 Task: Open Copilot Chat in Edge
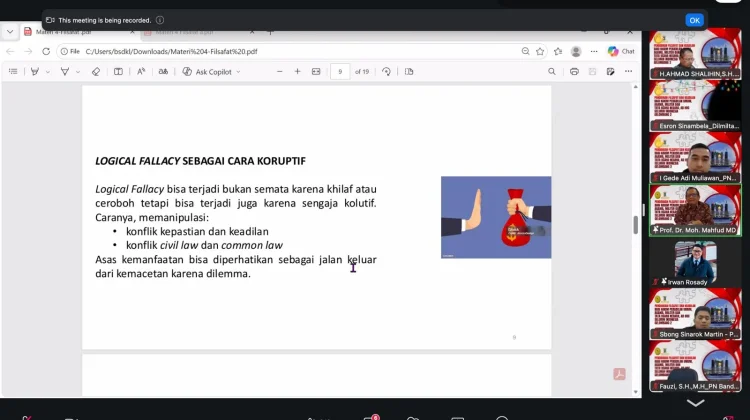[x=621, y=51]
